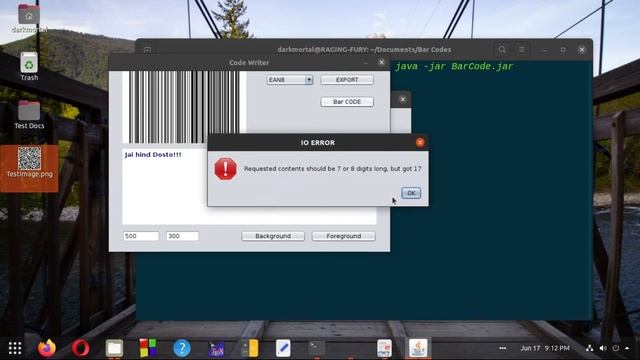
Task: Click the Background color button
Action: (273, 236)
